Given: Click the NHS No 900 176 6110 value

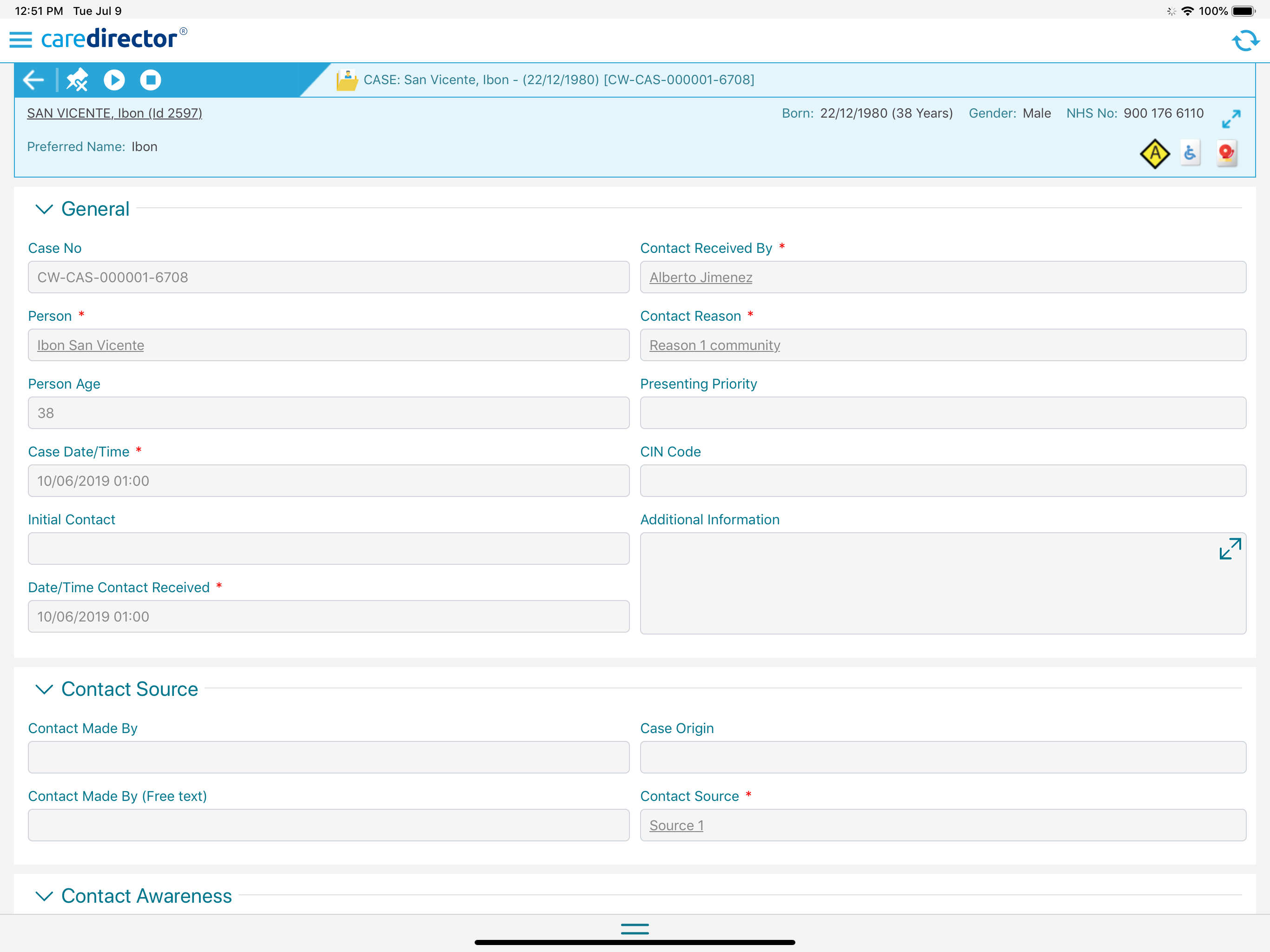Looking at the screenshot, I should 1163,113.
